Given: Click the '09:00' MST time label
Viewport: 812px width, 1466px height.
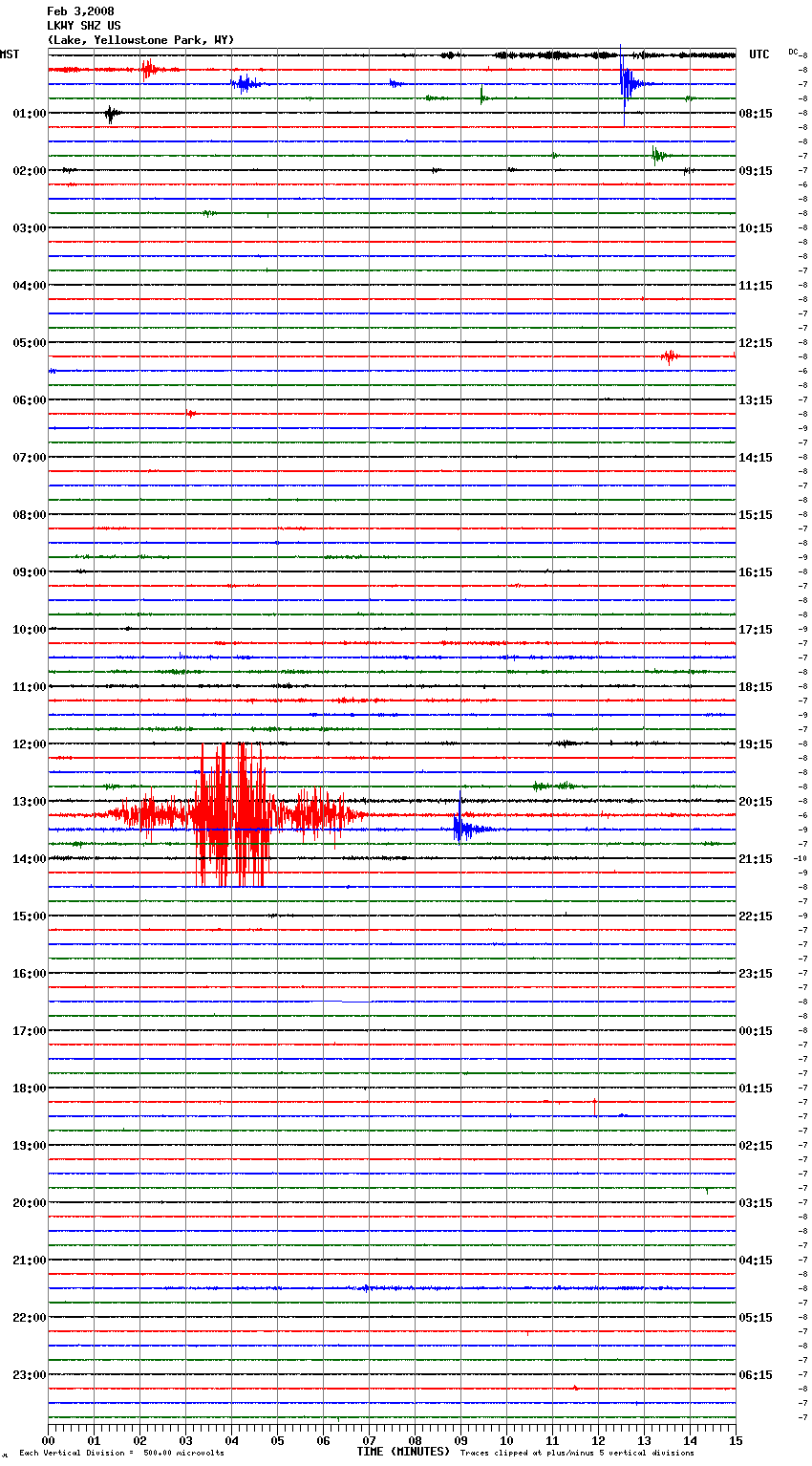Looking at the screenshot, I should tap(30, 572).
